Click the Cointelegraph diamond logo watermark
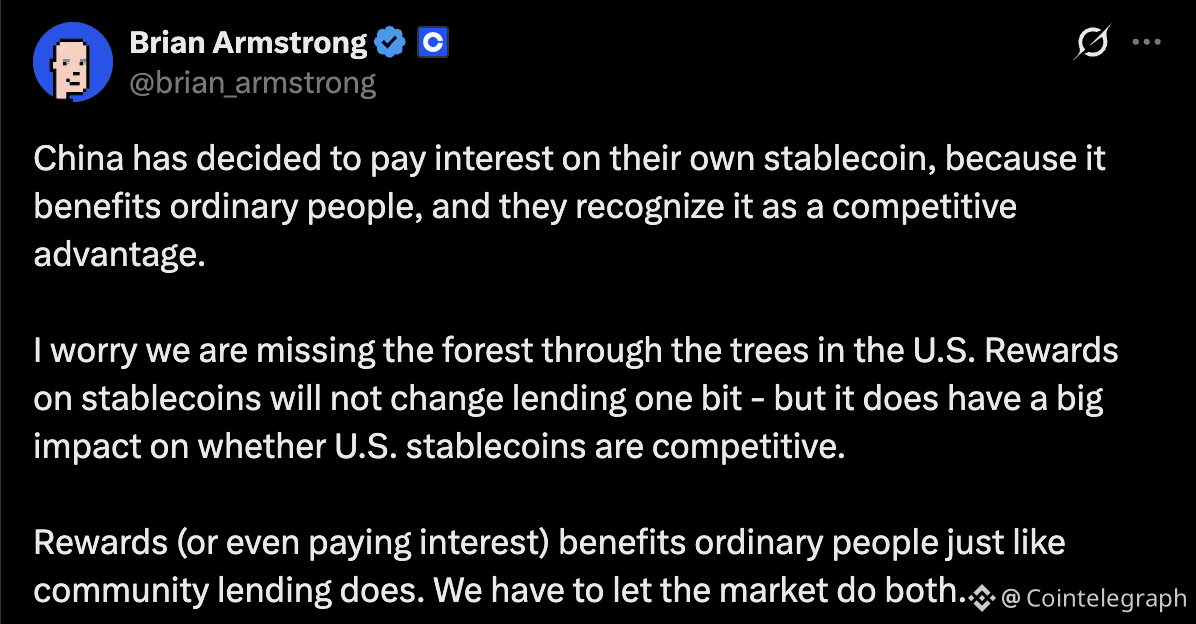 click(x=979, y=599)
